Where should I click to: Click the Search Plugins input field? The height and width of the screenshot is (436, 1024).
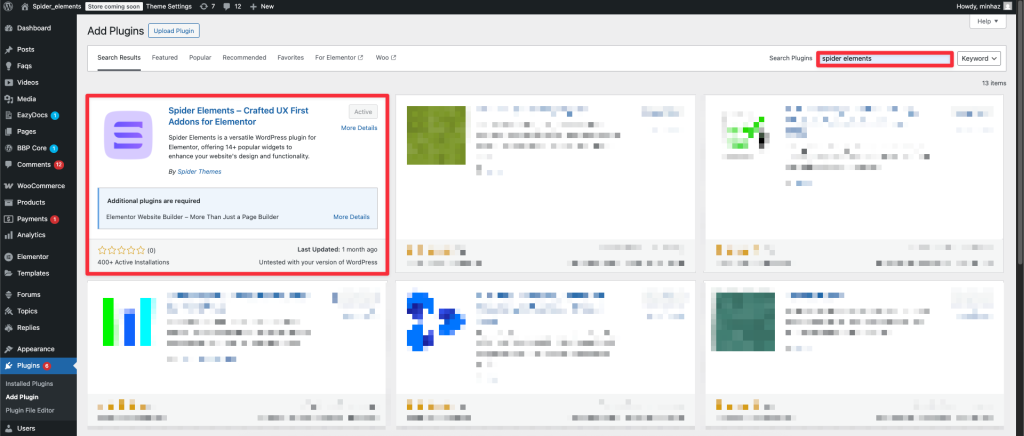point(883,58)
